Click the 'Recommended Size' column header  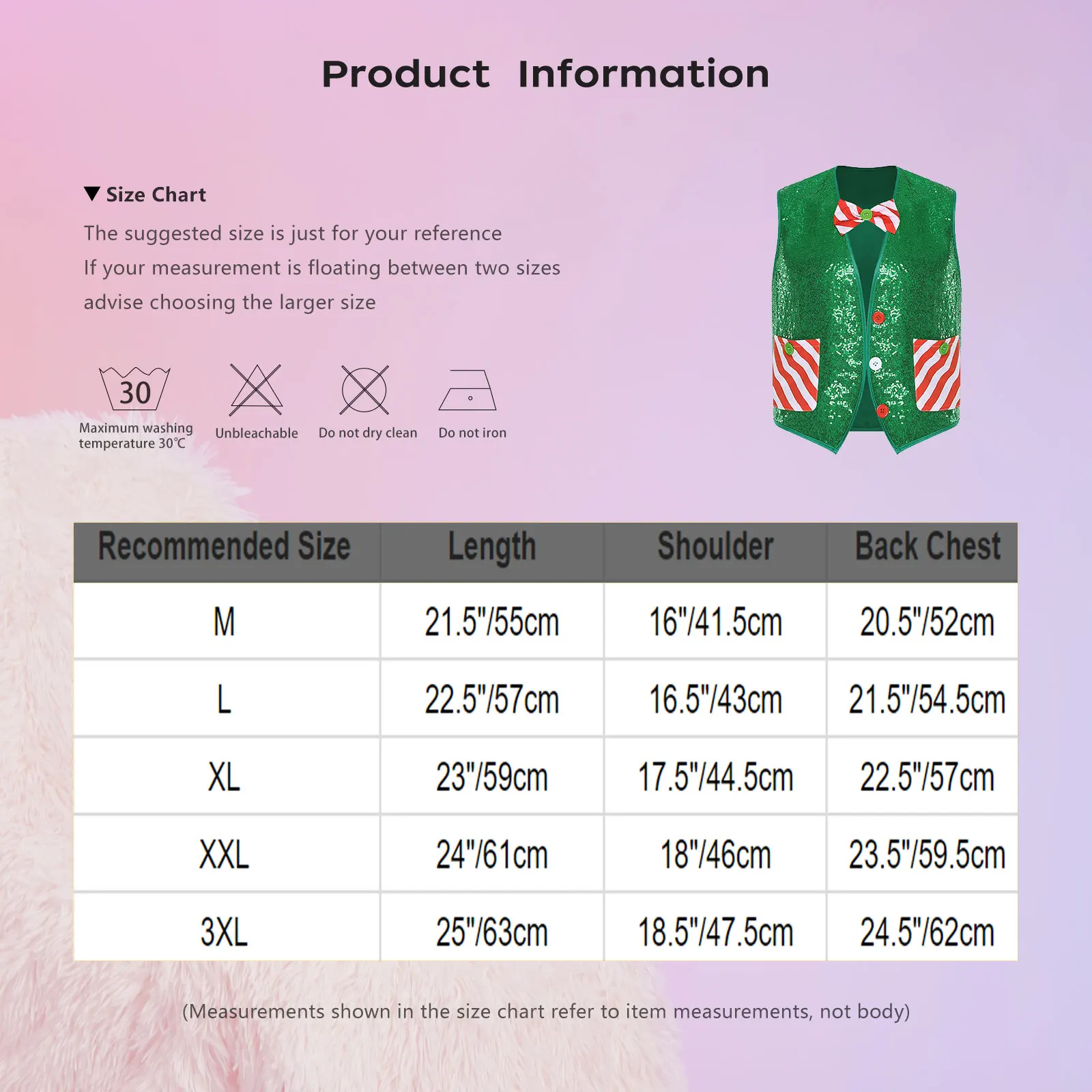pyautogui.click(x=227, y=552)
